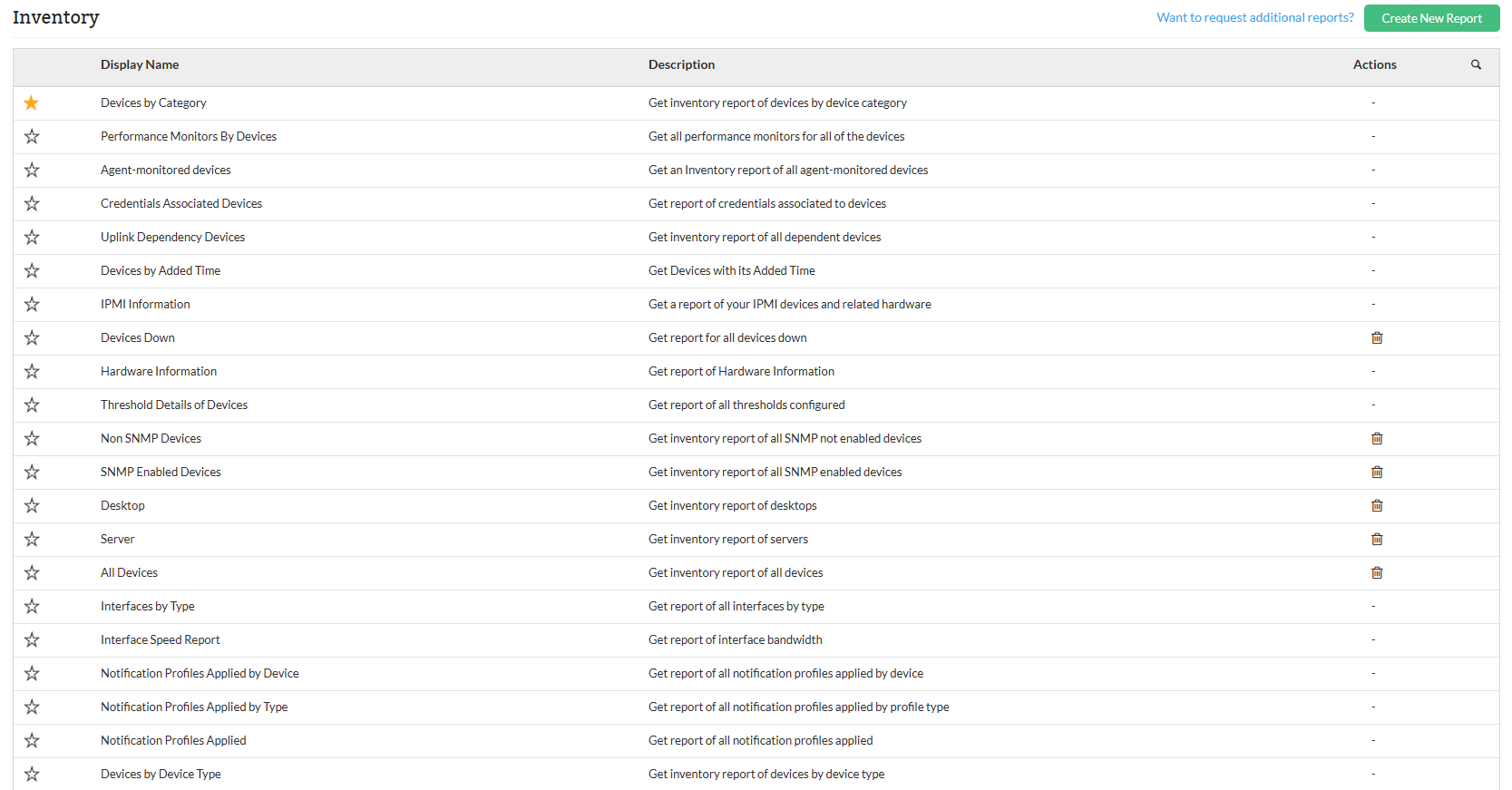
Task: Delete the All Devices report
Action: click(x=1377, y=572)
